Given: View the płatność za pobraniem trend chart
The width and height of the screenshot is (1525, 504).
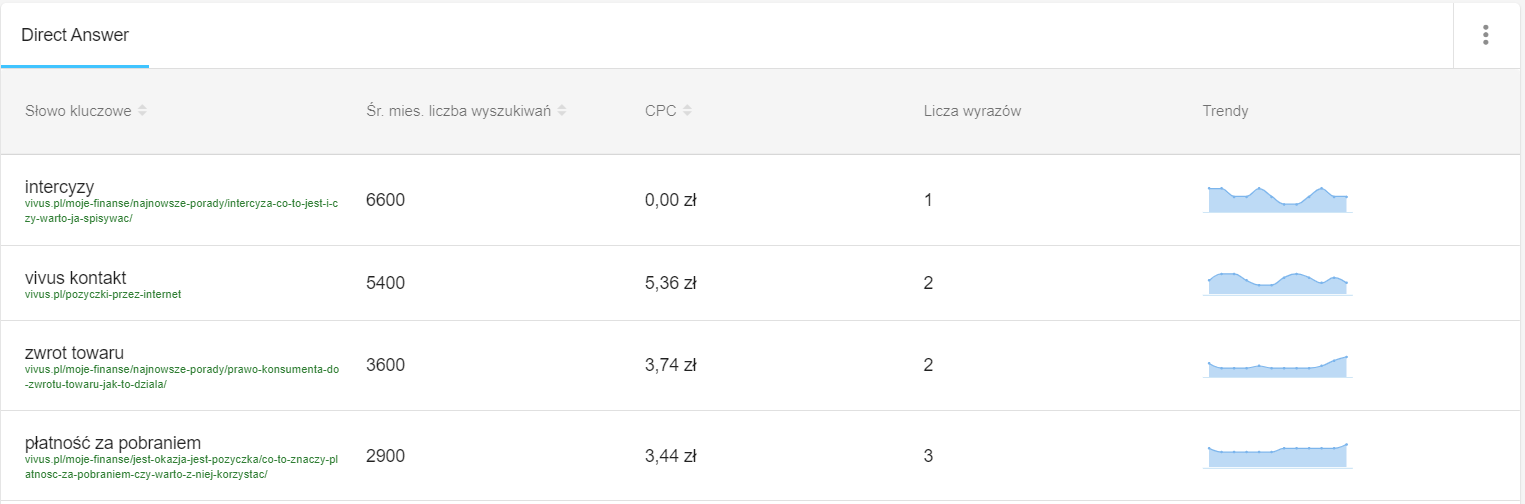Looking at the screenshot, I should pyautogui.click(x=1277, y=456).
